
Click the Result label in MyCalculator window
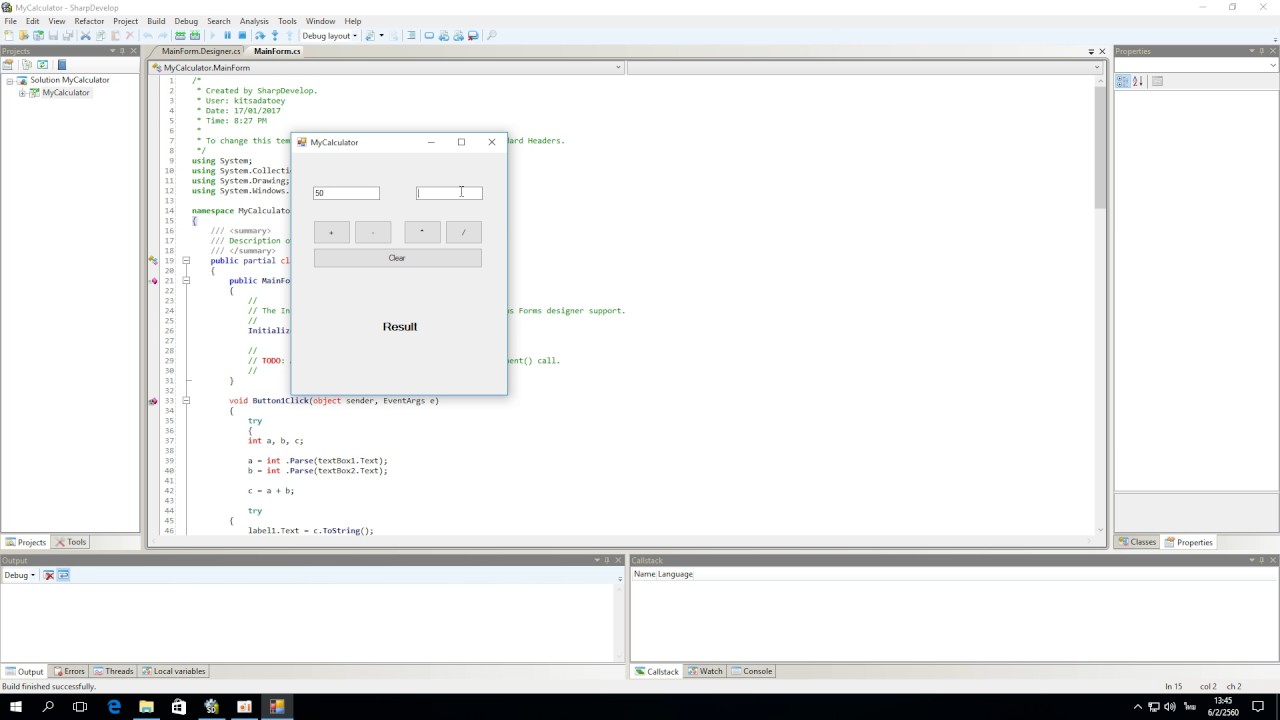(x=400, y=326)
